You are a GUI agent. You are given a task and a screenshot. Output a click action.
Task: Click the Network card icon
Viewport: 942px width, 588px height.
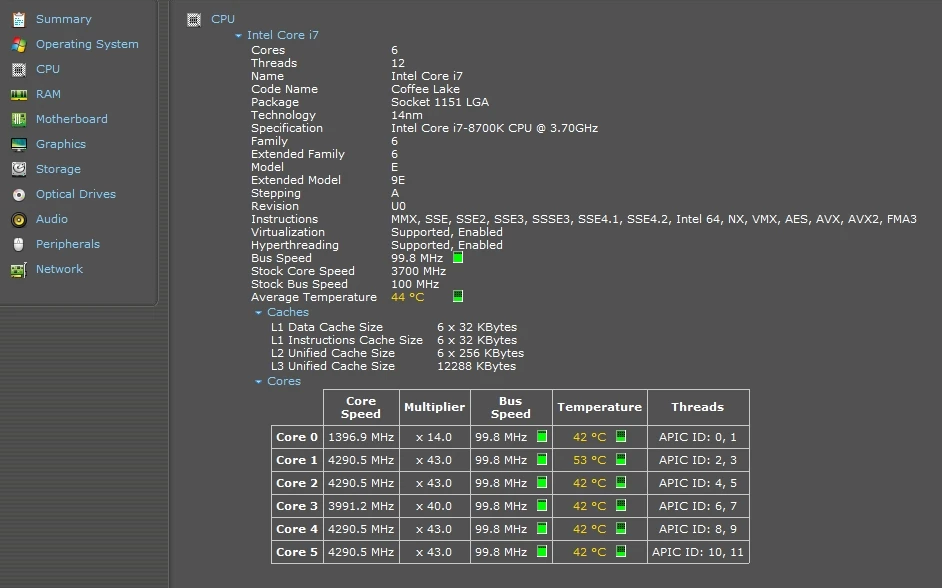(19, 270)
